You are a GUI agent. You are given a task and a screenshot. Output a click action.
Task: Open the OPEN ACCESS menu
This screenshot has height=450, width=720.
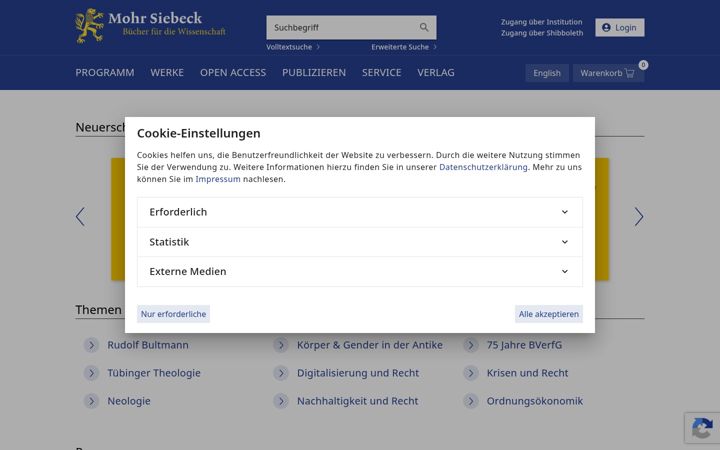click(233, 73)
